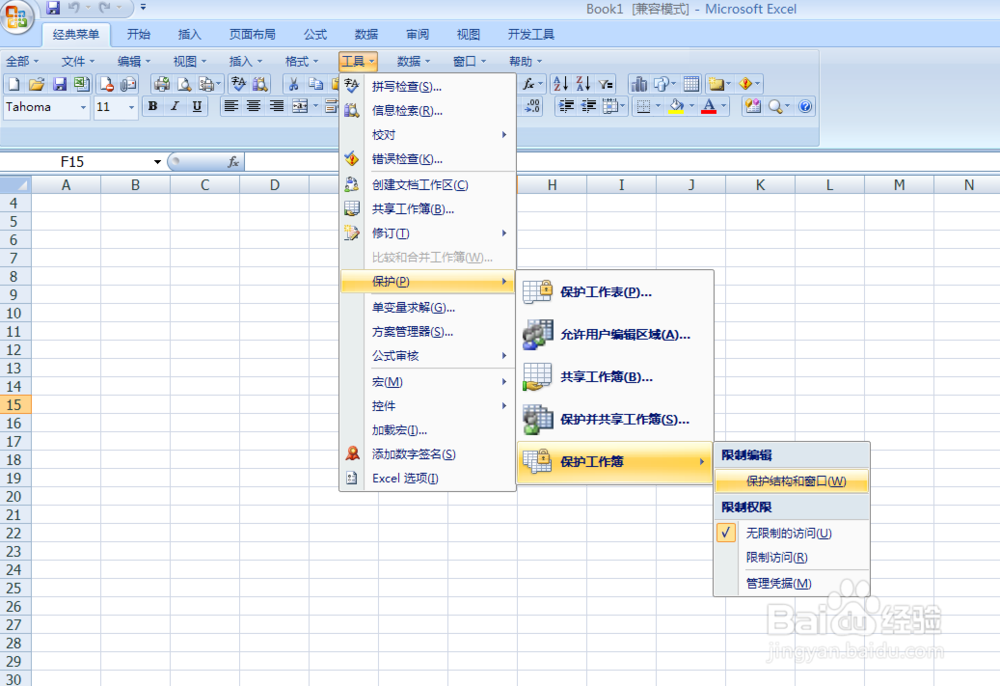Viewport: 1000px width, 686px height.
Task: Choose 管理凭据(M) option
Action: (791, 583)
